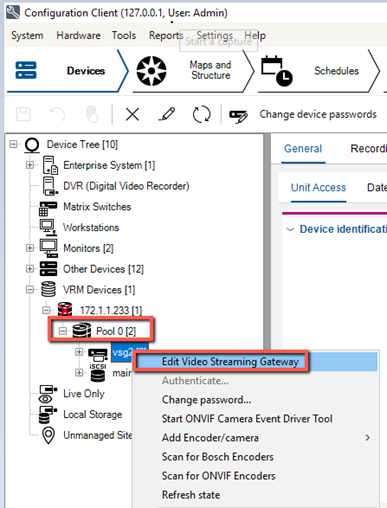Viewport: 387px width, 508px height.
Task: Open the Unit Access tab
Action: (x=318, y=188)
